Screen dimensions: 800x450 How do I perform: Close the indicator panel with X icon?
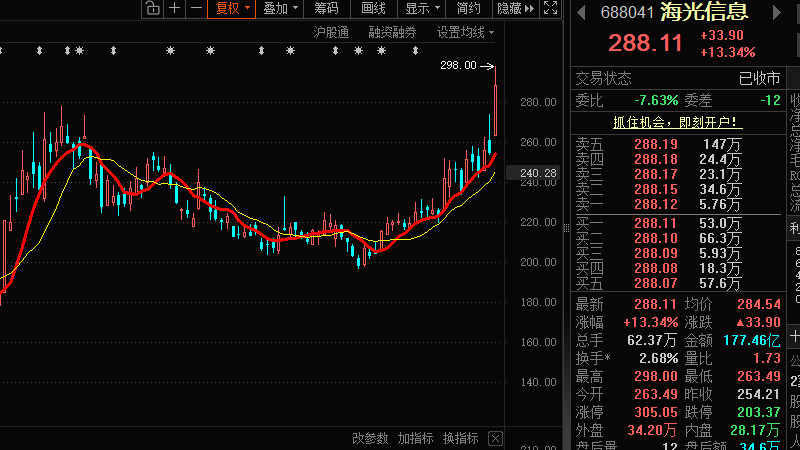click(x=495, y=438)
